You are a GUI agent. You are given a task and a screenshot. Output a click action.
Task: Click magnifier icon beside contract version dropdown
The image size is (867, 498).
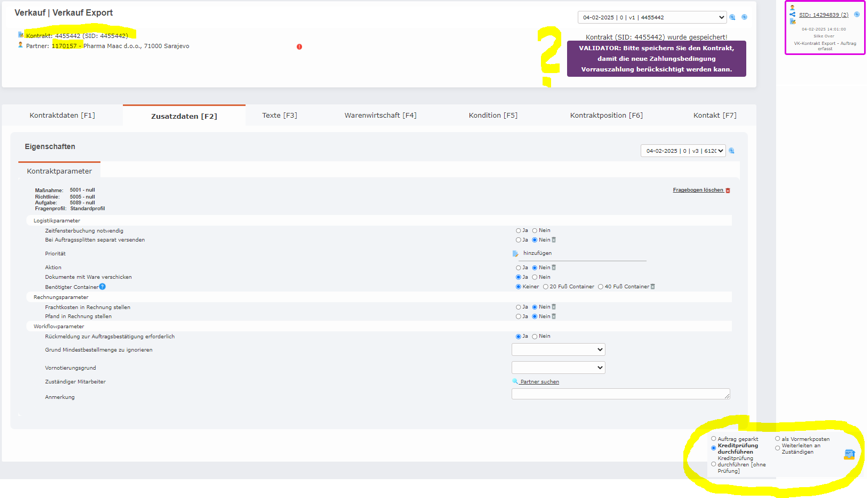[x=732, y=17]
